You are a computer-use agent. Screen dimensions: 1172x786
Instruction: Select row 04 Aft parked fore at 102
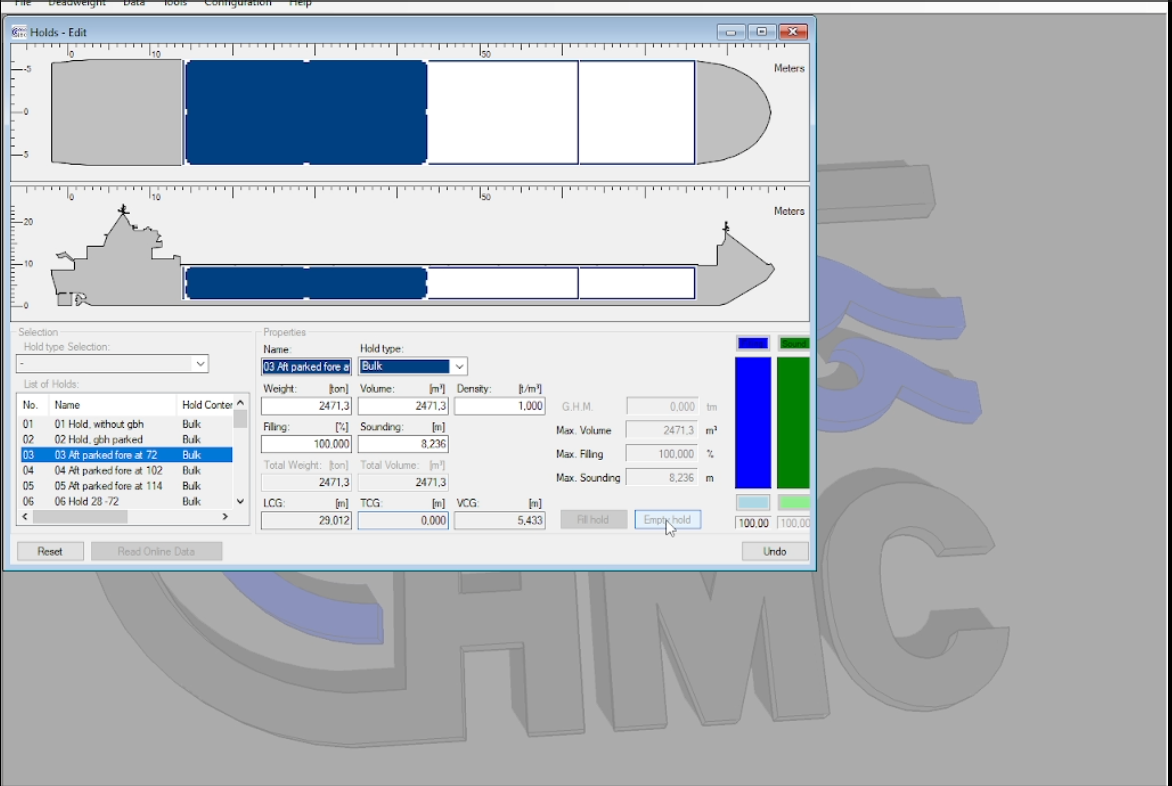[126, 471]
